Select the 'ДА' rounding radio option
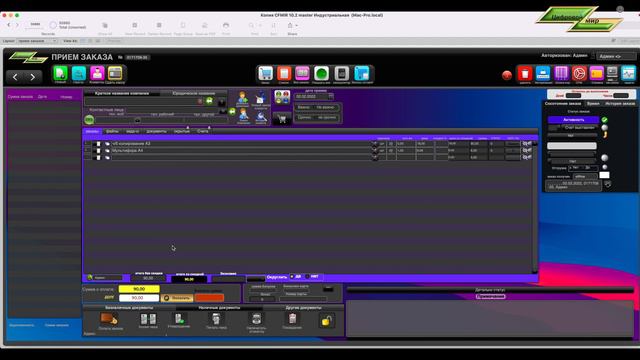The image size is (640, 360). click(292, 277)
